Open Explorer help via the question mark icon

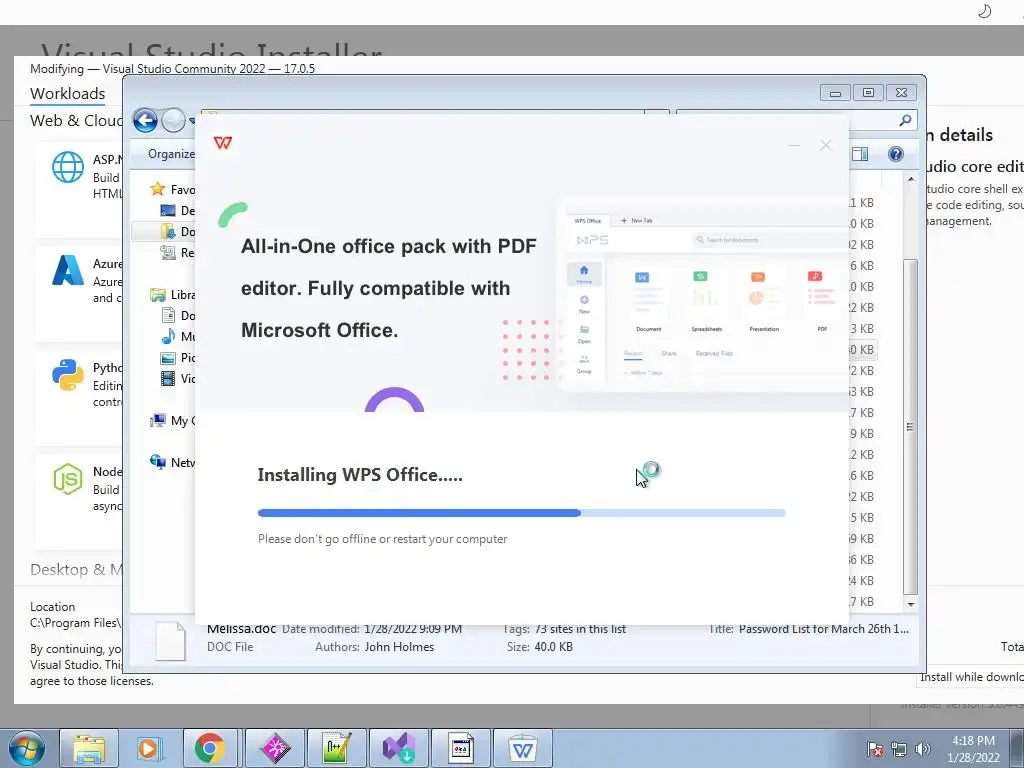[895, 154]
